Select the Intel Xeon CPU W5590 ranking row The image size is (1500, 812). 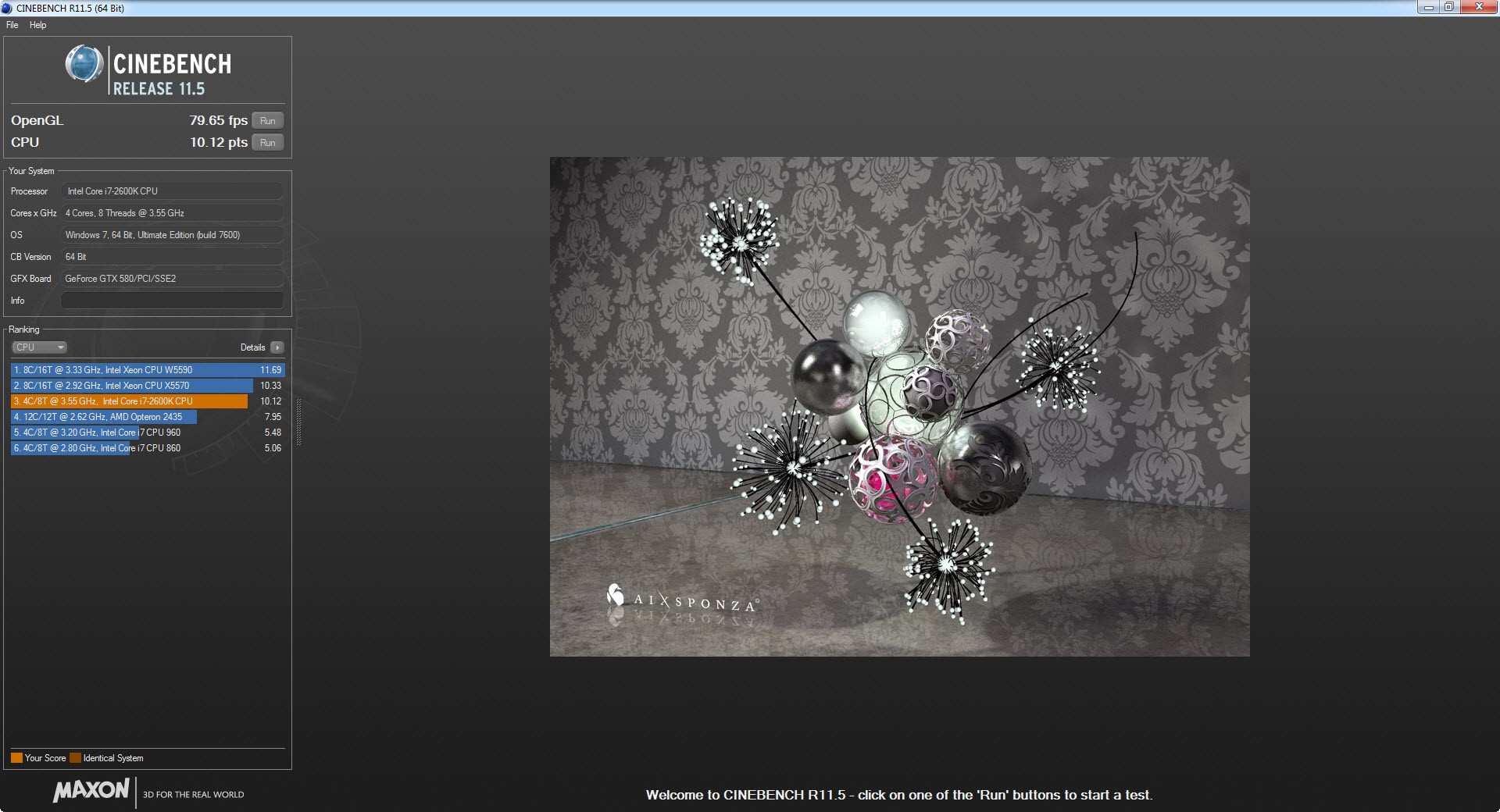point(148,370)
